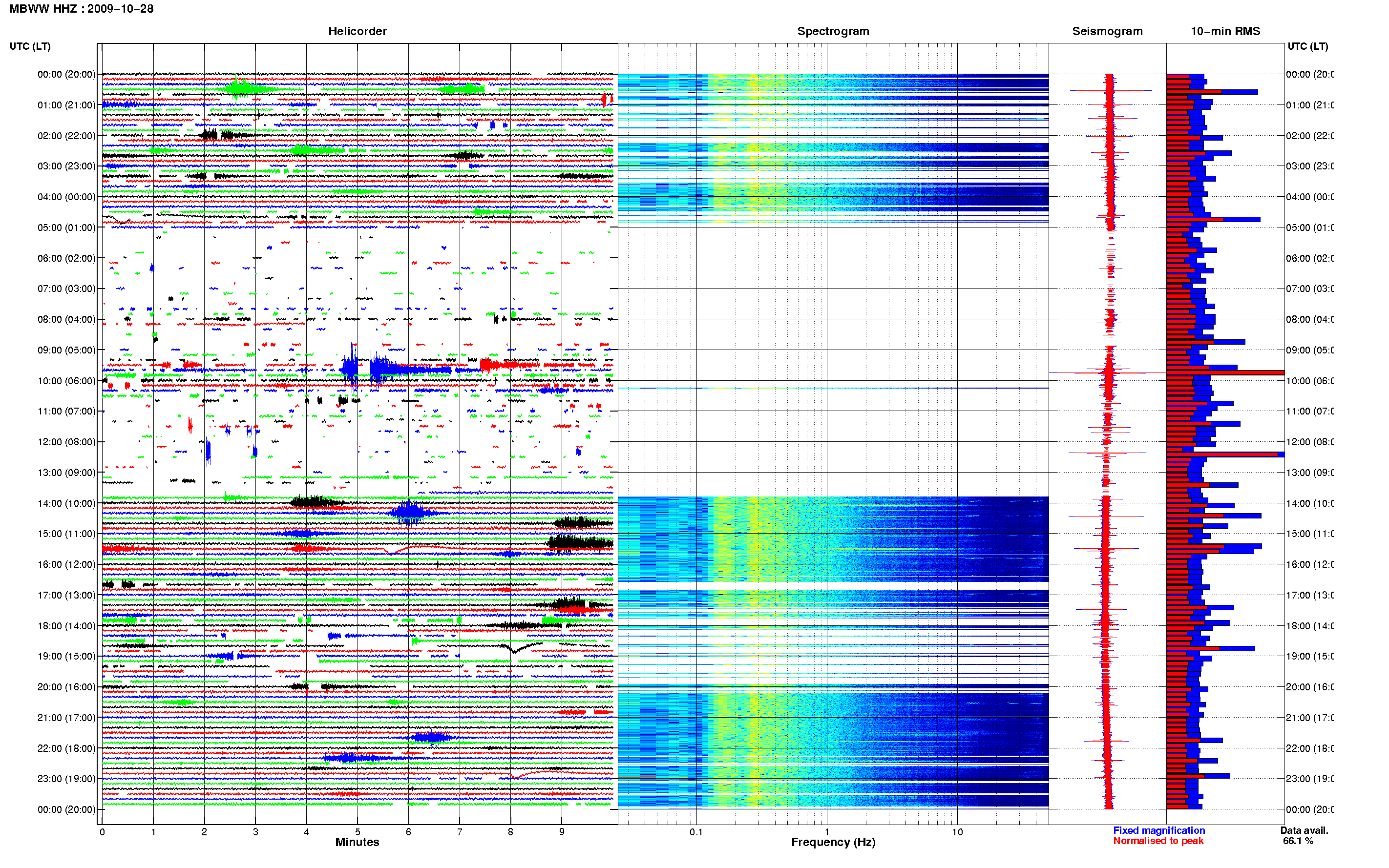Click the left 13:00 (09:00) time label
The height and width of the screenshot is (868, 1389).
tap(66, 473)
